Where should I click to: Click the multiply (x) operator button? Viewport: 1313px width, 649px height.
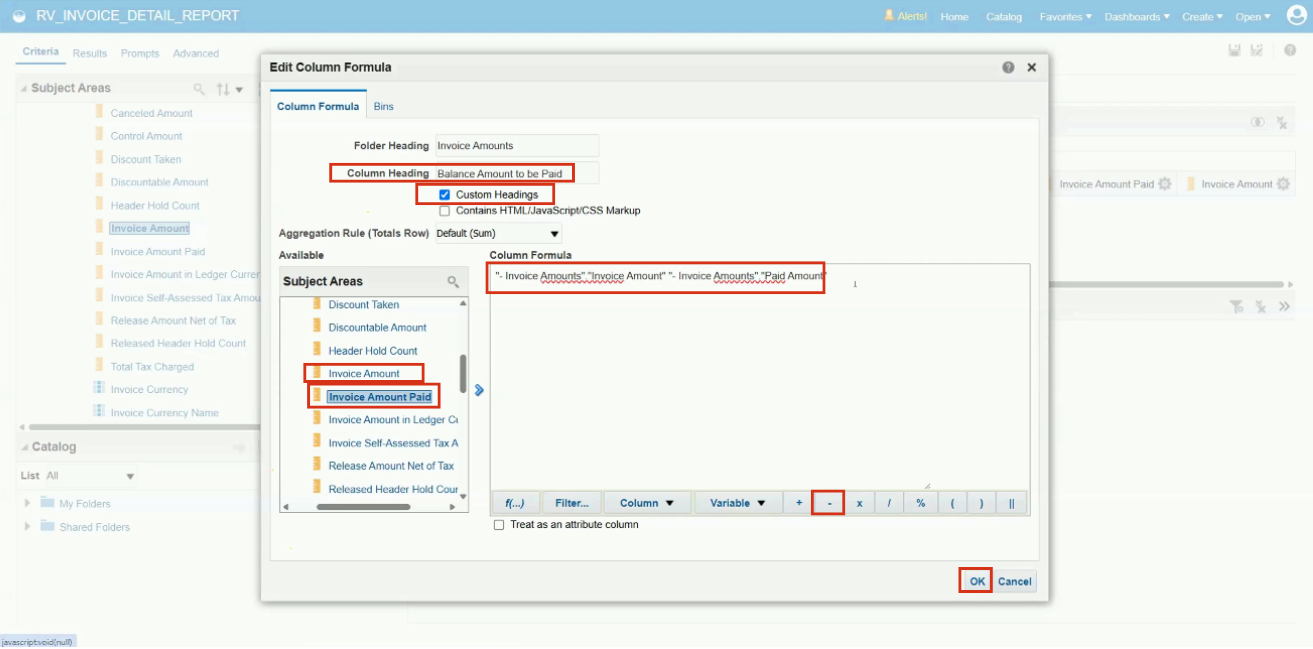(858, 502)
